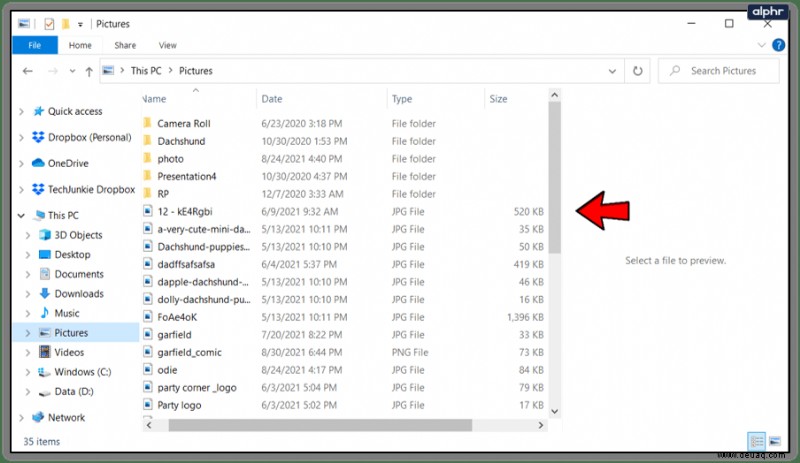Select 3D Objects in sidebar
The height and width of the screenshot is (463, 800).
coord(78,235)
